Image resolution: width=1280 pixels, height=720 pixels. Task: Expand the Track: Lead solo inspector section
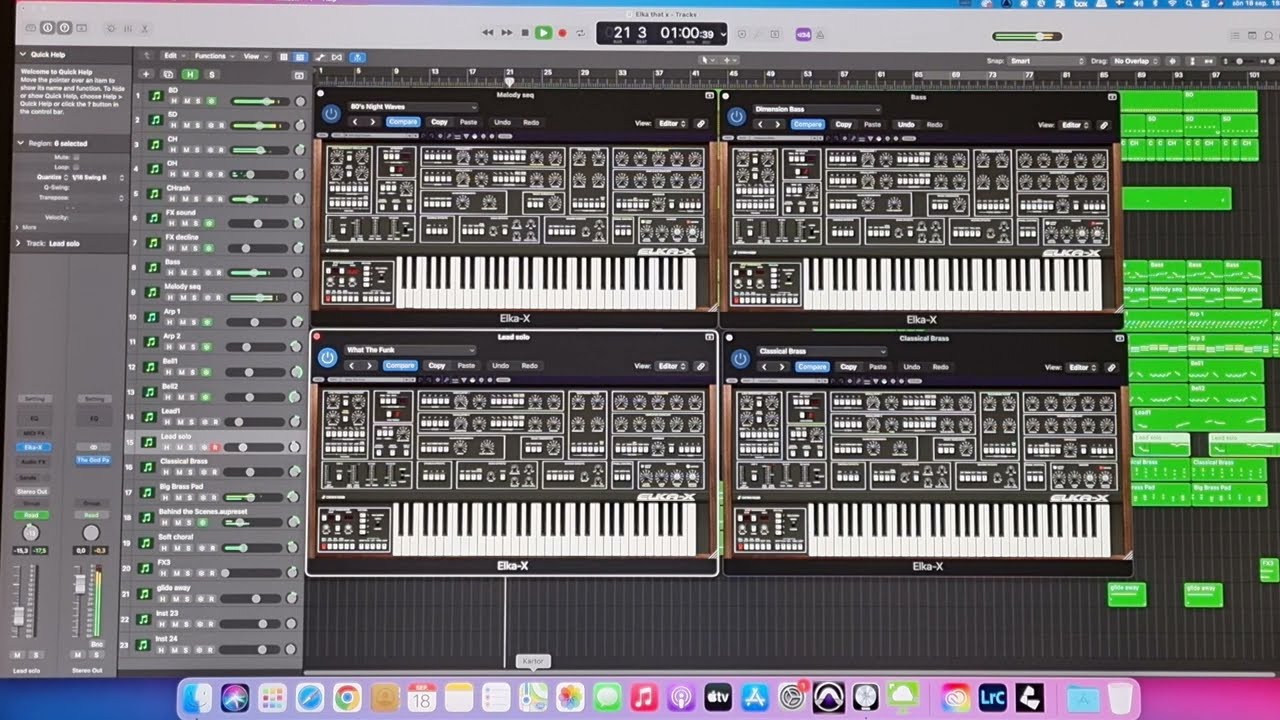point(20,243)
